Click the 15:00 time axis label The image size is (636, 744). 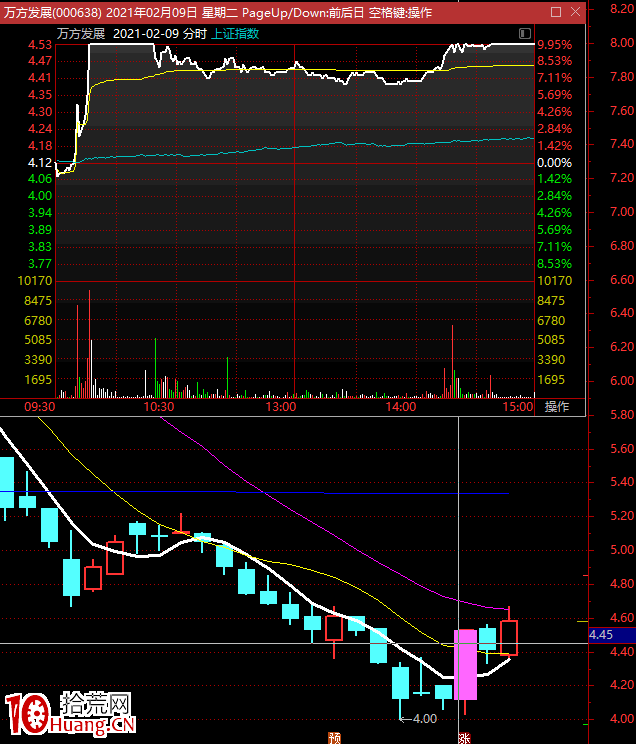518,407
